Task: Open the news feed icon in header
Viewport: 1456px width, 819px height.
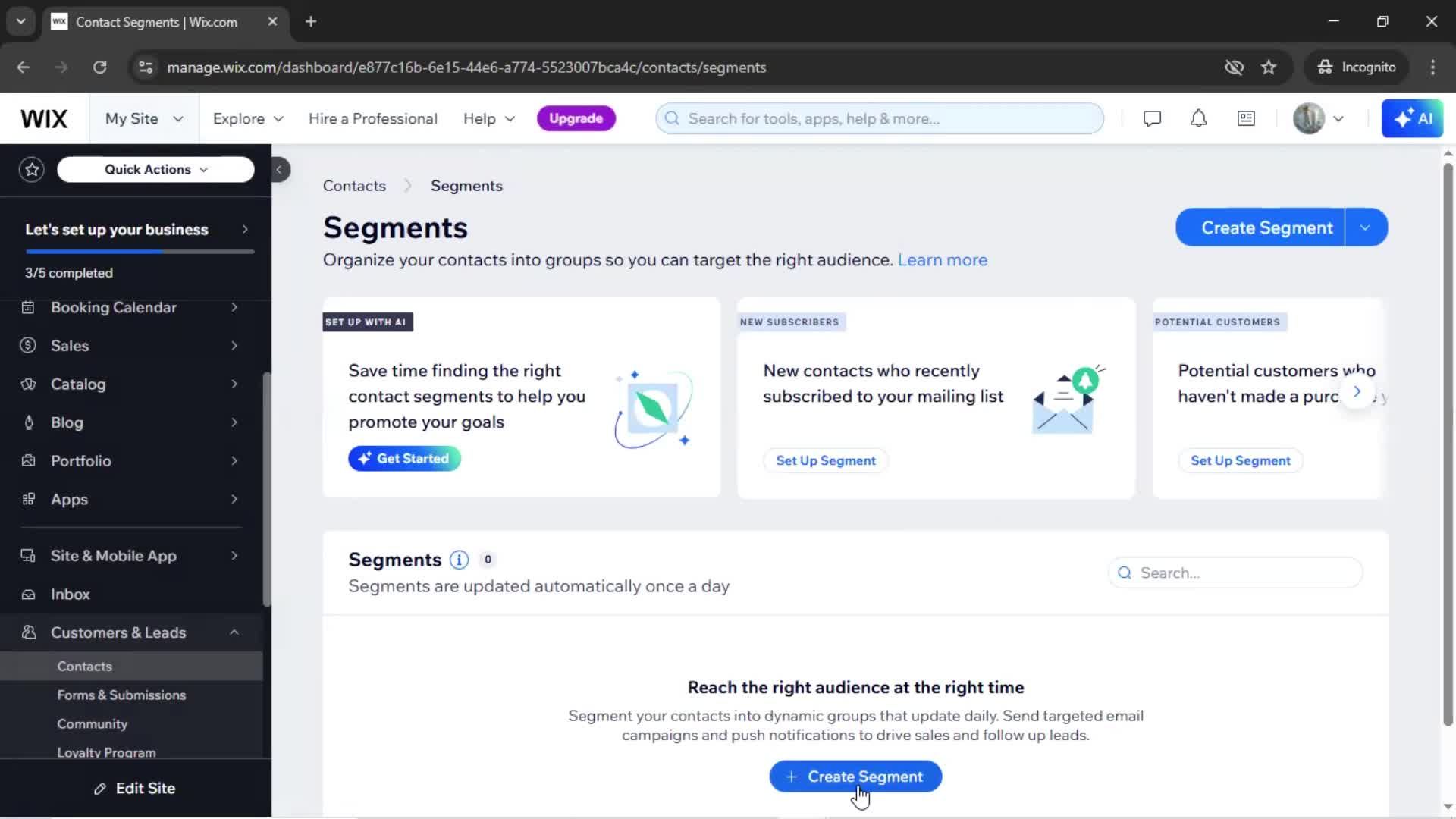Action: pos(1246,119)
